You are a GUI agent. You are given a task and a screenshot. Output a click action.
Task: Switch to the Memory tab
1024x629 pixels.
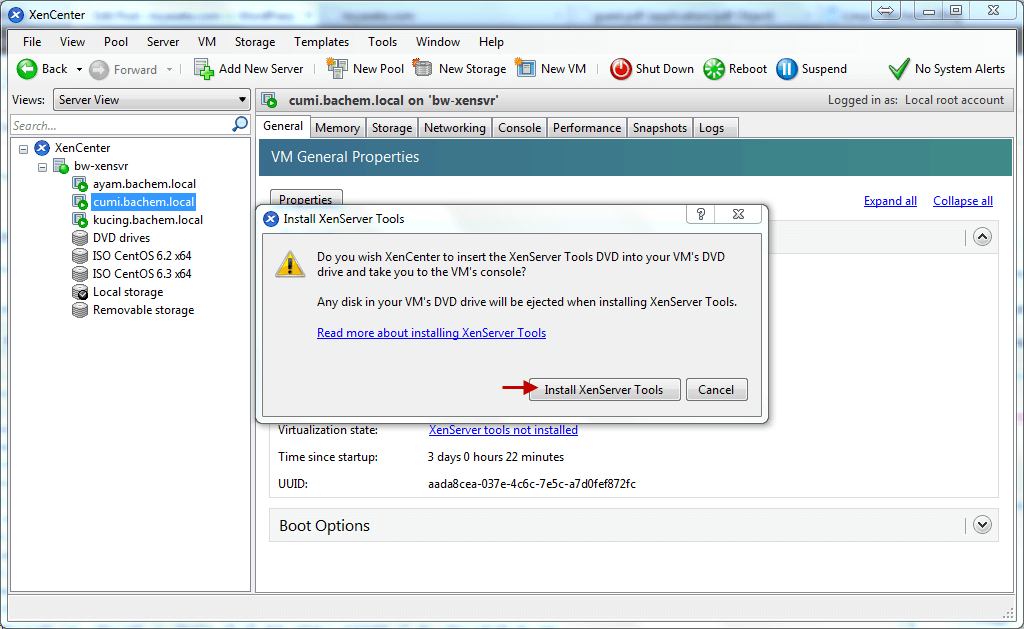[337, 128]
